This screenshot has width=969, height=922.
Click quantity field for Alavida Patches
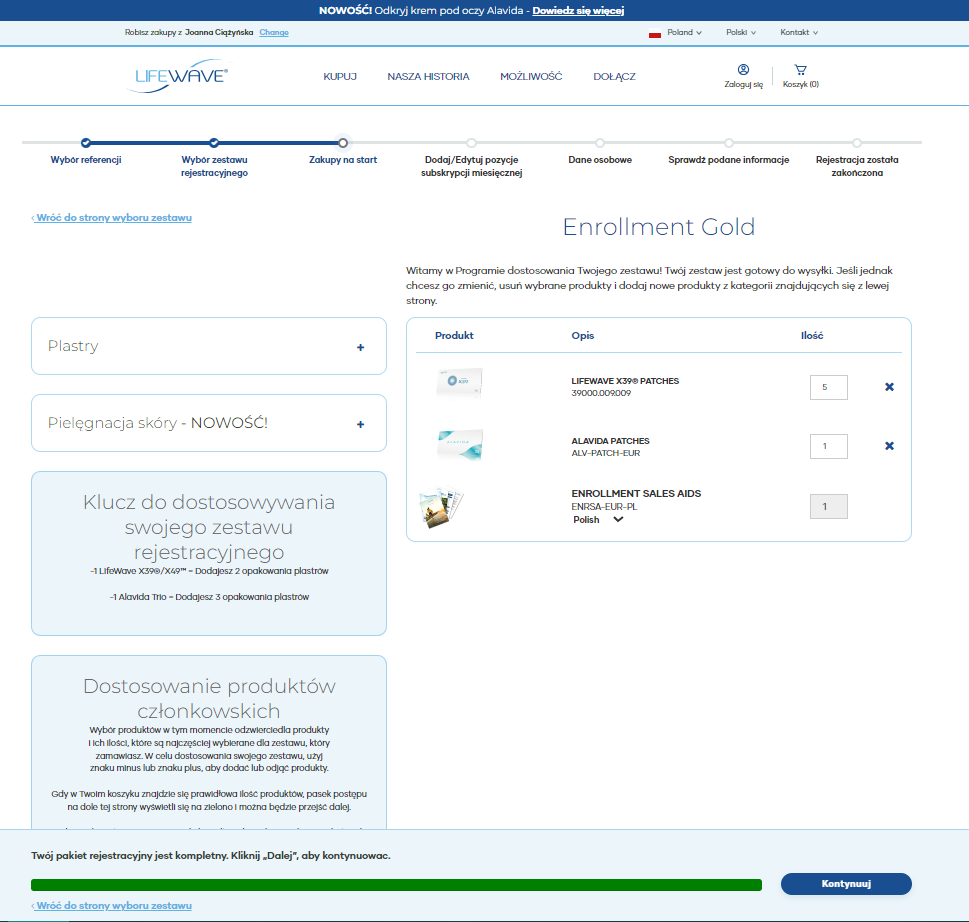[829, 446]
